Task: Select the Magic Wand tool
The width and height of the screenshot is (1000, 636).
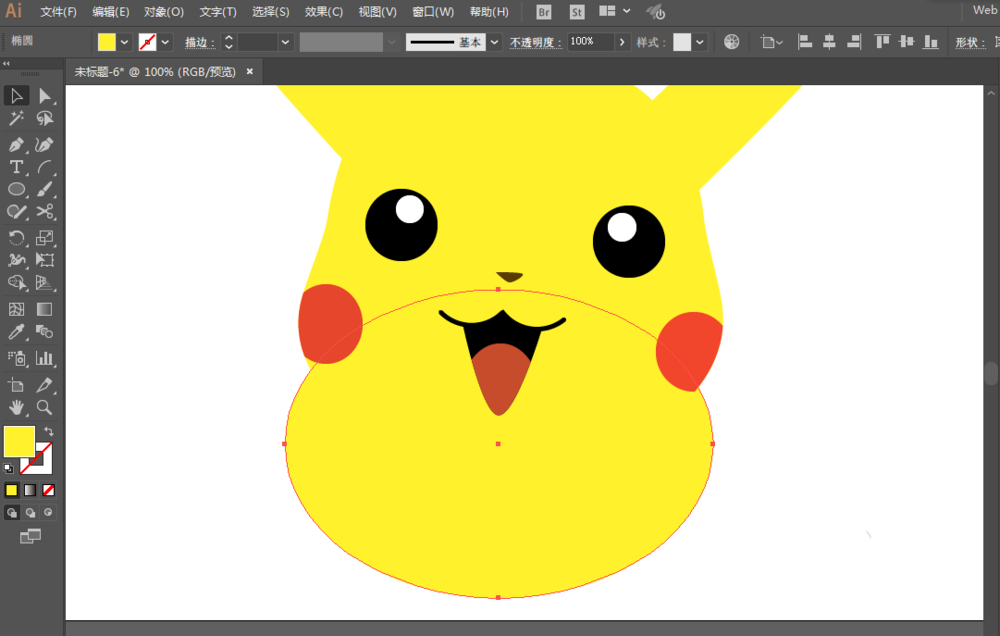Action: pos(16,119)
